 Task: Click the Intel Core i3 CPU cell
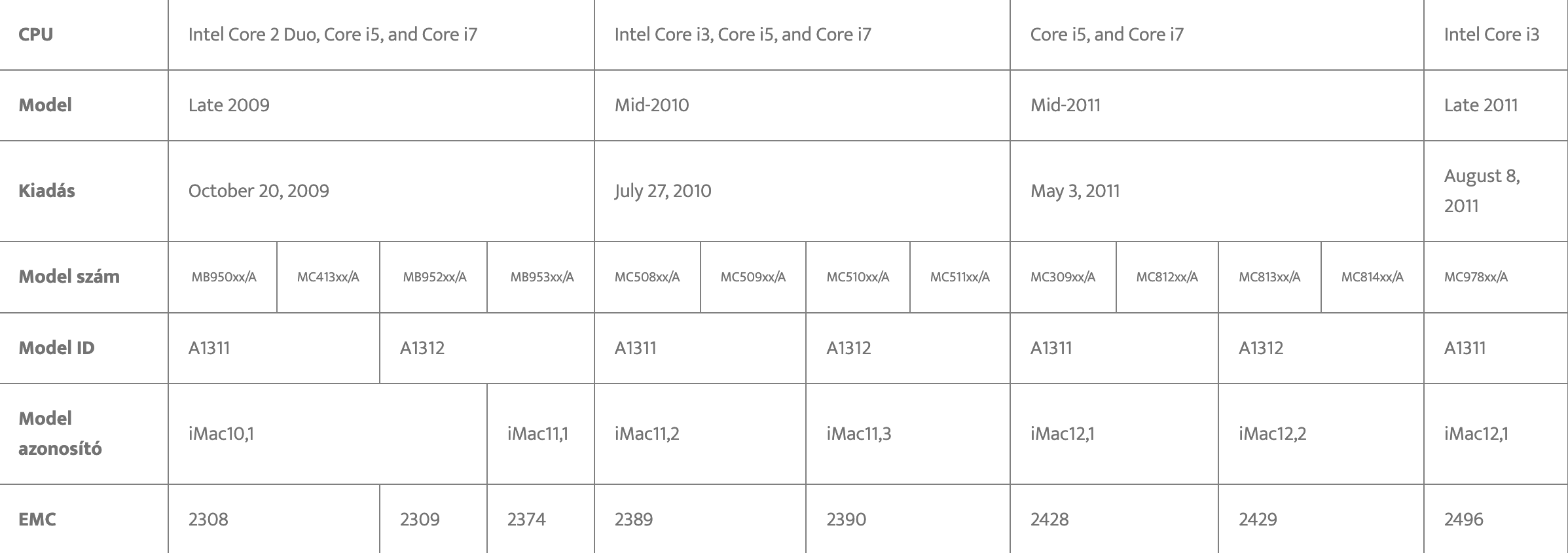1495,35
